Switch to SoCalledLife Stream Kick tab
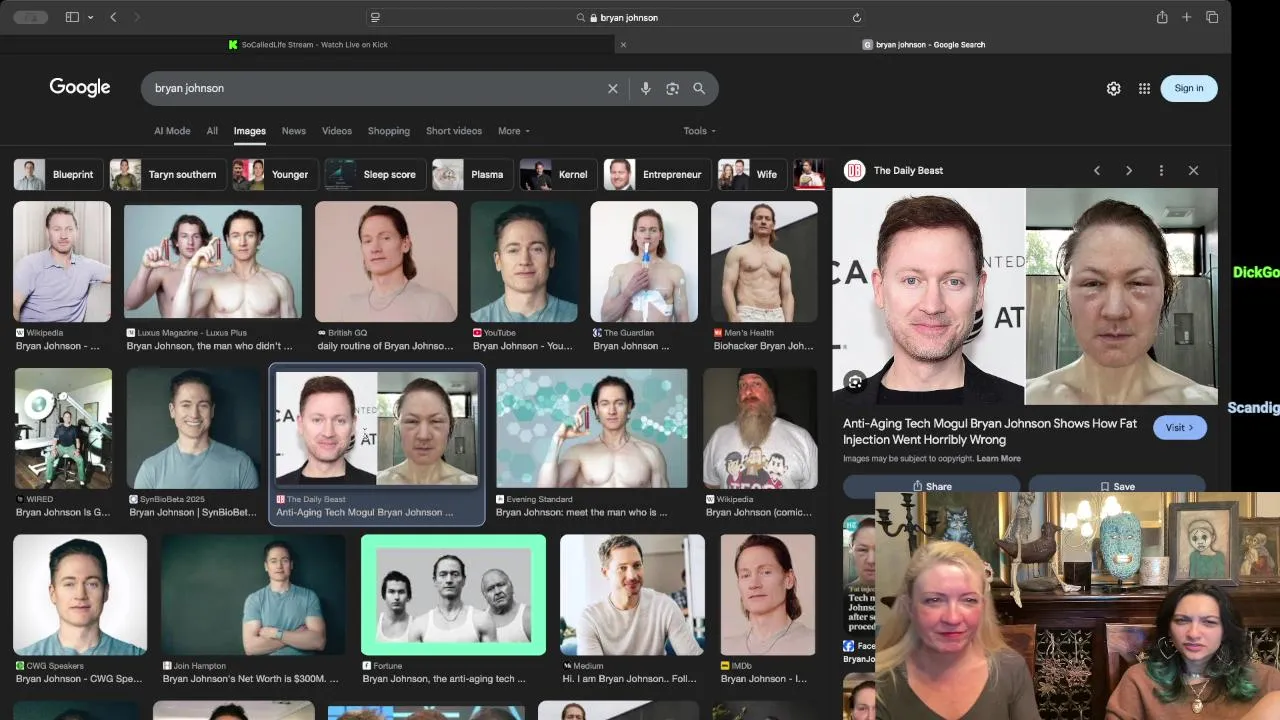Viewport: 1280px width, 720px height. click(308, 44)
